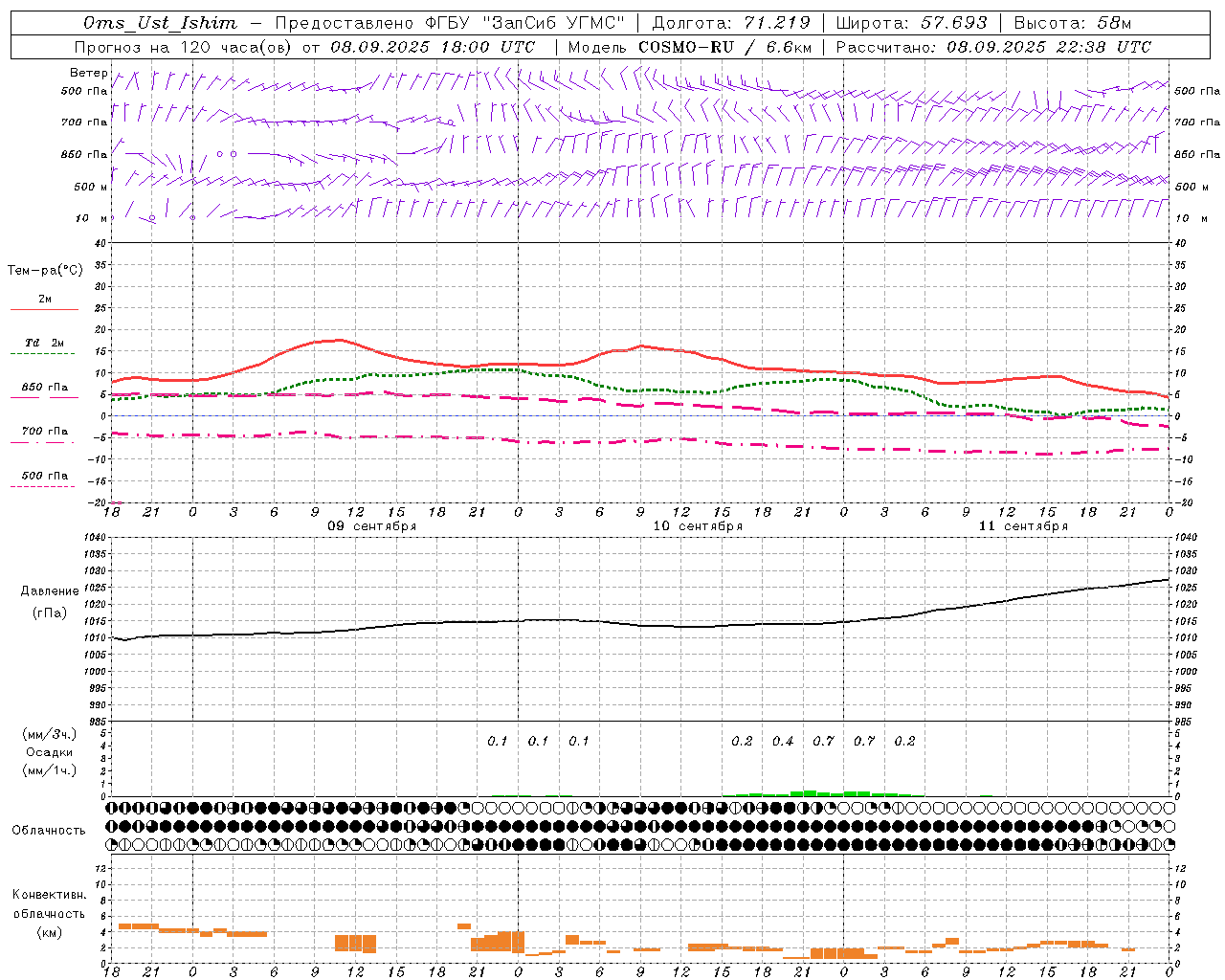Screen dimensions: 1225x980
Task: Click the Рассчитано 22:38 UTC timestamp
Action: (x=993, y=47)
